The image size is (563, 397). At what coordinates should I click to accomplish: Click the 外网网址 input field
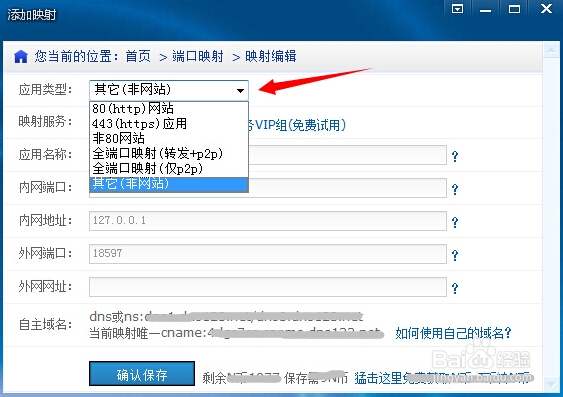point(268,287)
